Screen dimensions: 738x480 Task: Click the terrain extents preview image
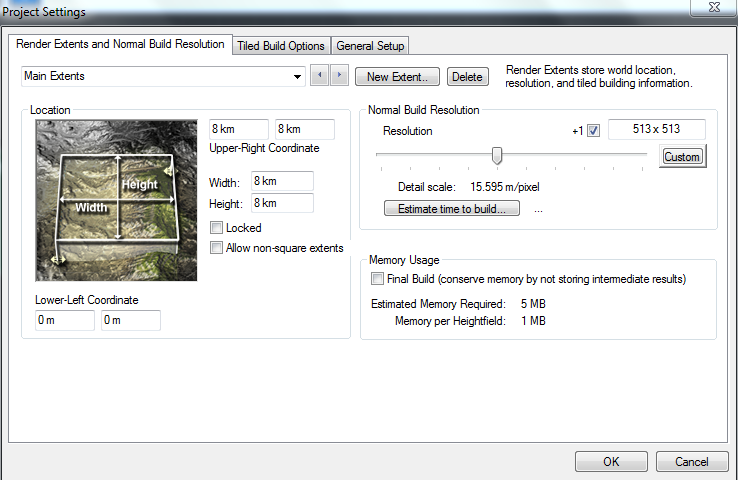tap(116, 200)
